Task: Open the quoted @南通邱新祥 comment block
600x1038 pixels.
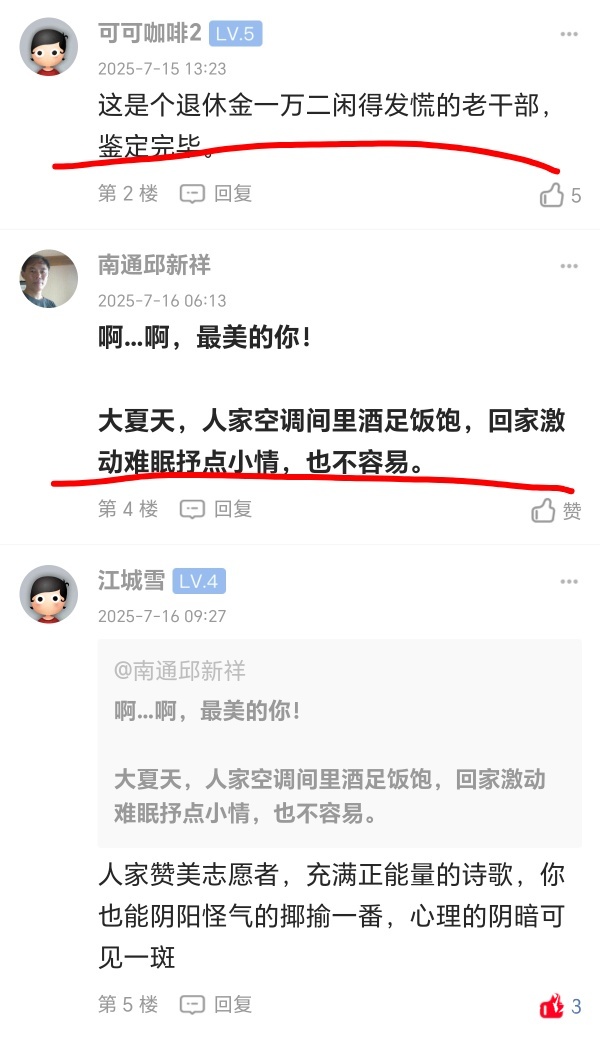Action: point(339,743)
